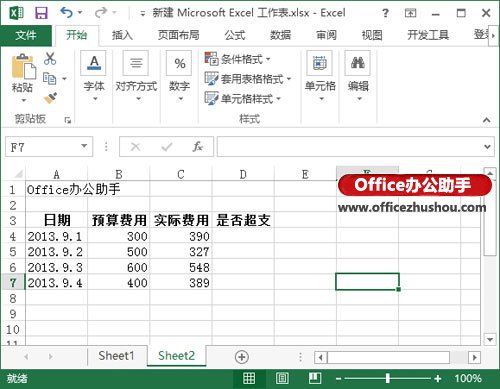Screen dimensions: 500x389
Task: Open the Font (字体) group icon
Action: pos(94,63)
